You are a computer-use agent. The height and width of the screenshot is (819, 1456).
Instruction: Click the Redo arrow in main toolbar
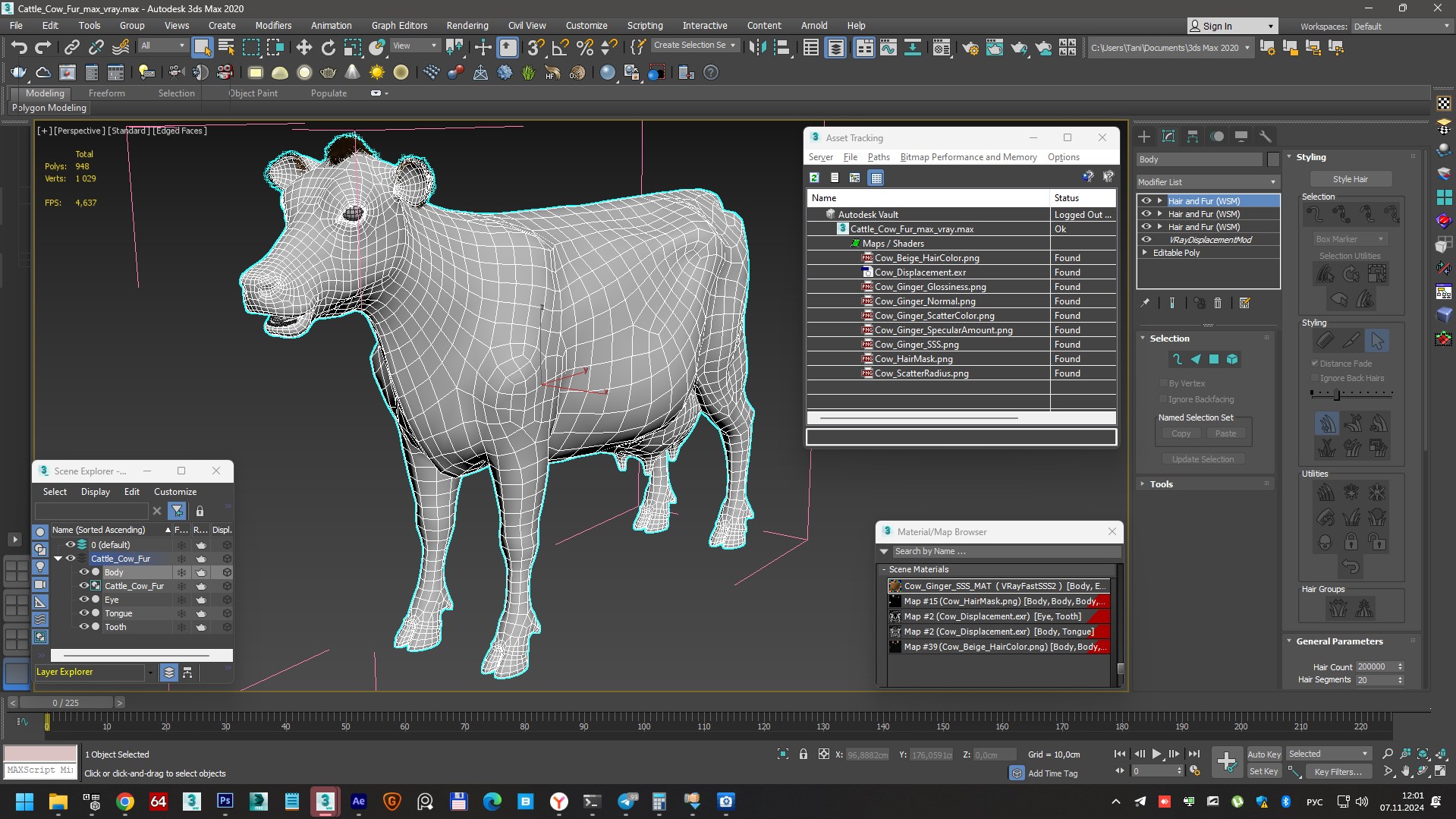(x=43, y=48)
